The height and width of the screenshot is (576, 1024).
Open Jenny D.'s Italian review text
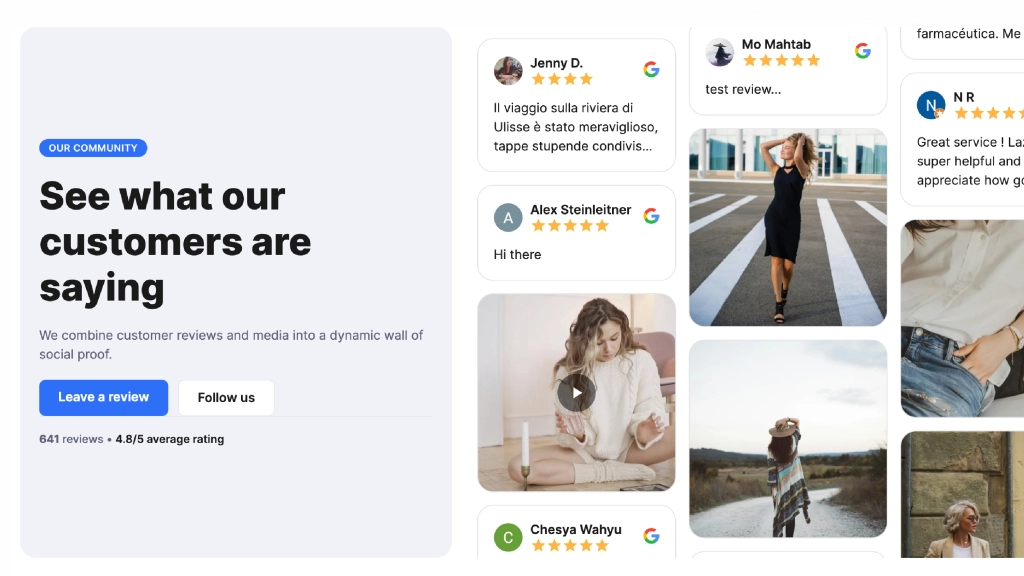coord(575,127)
